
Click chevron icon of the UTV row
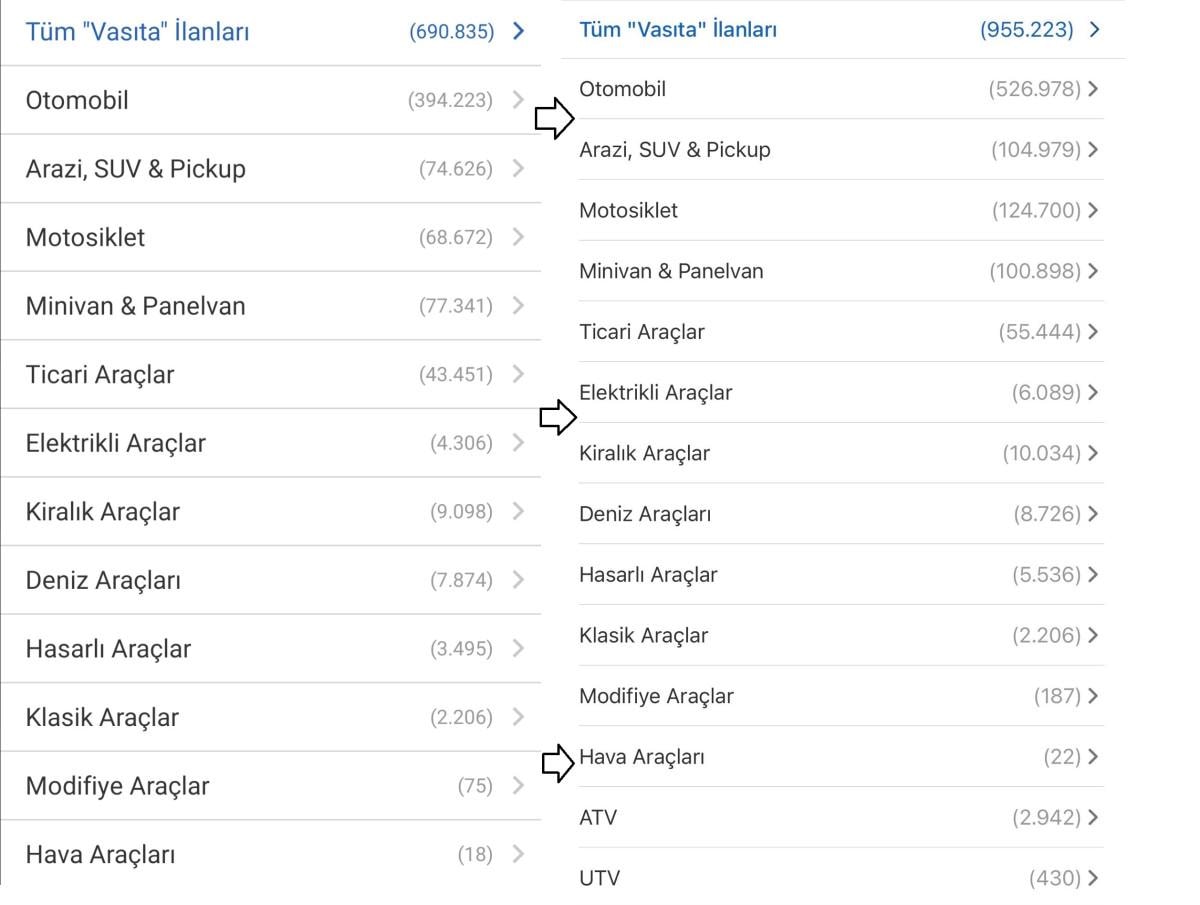tap(1093, 879)
